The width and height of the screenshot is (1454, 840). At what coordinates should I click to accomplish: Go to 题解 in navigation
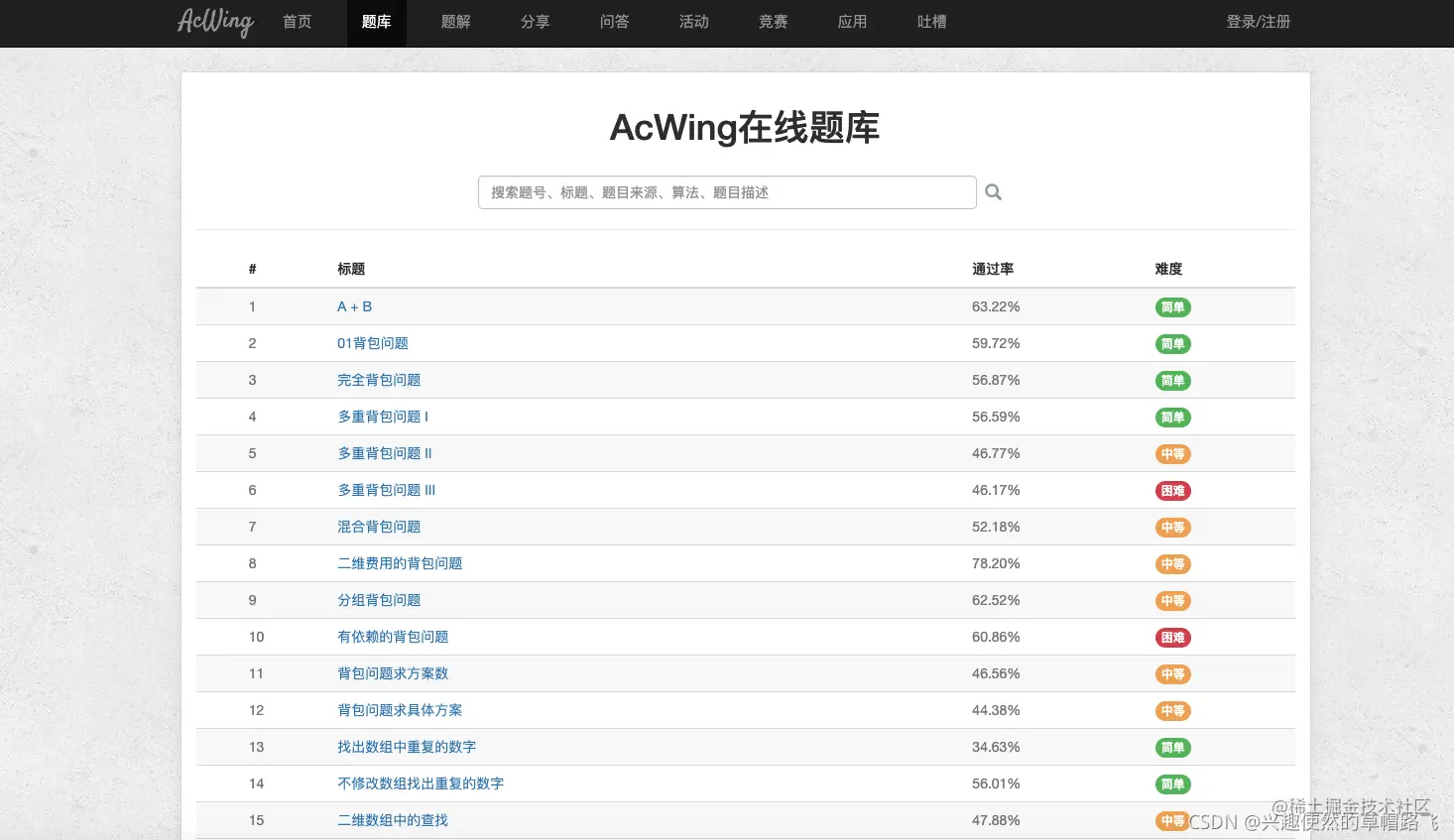456,22
